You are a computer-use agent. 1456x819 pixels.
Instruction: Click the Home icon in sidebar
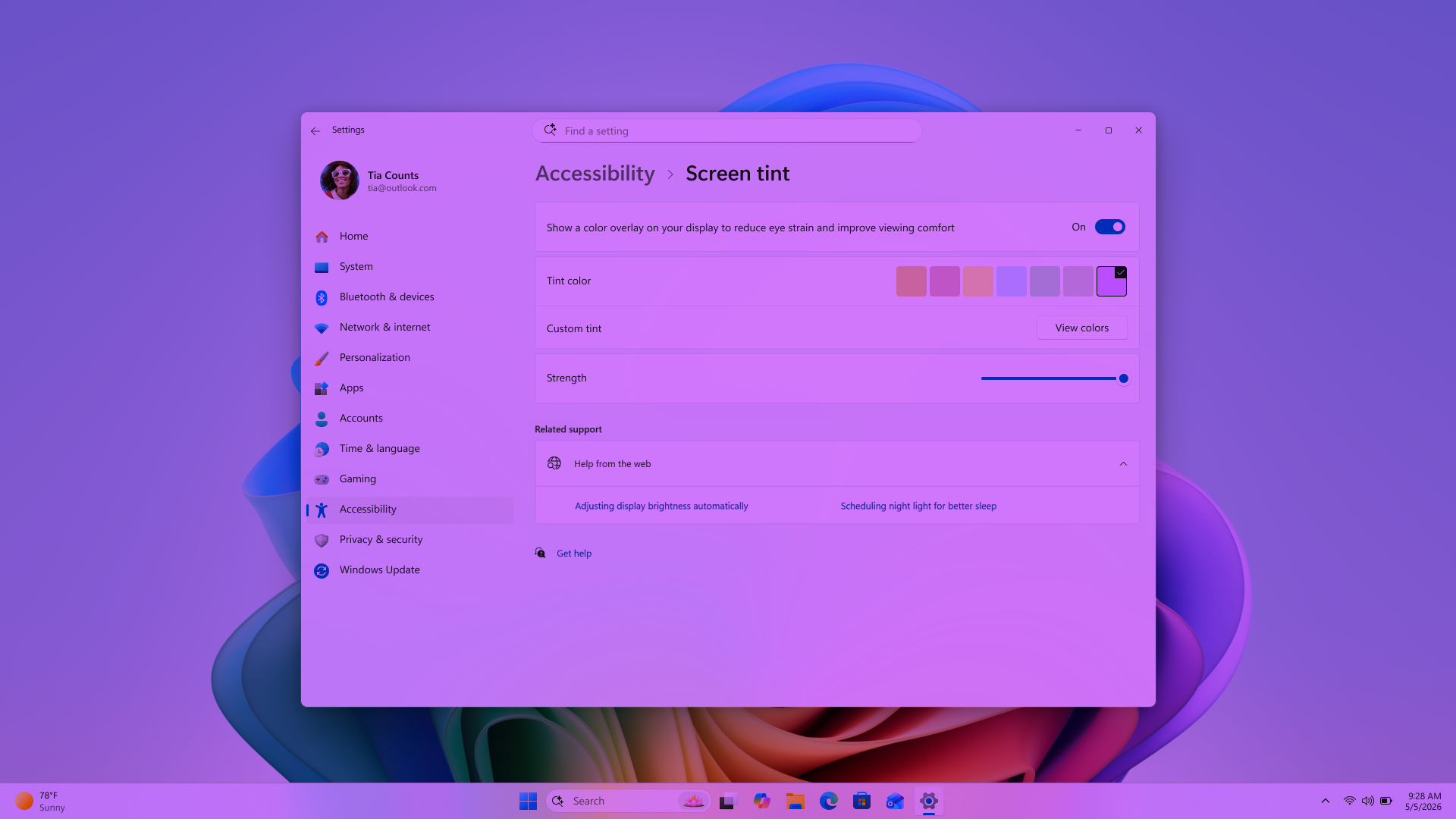point(322,237)
